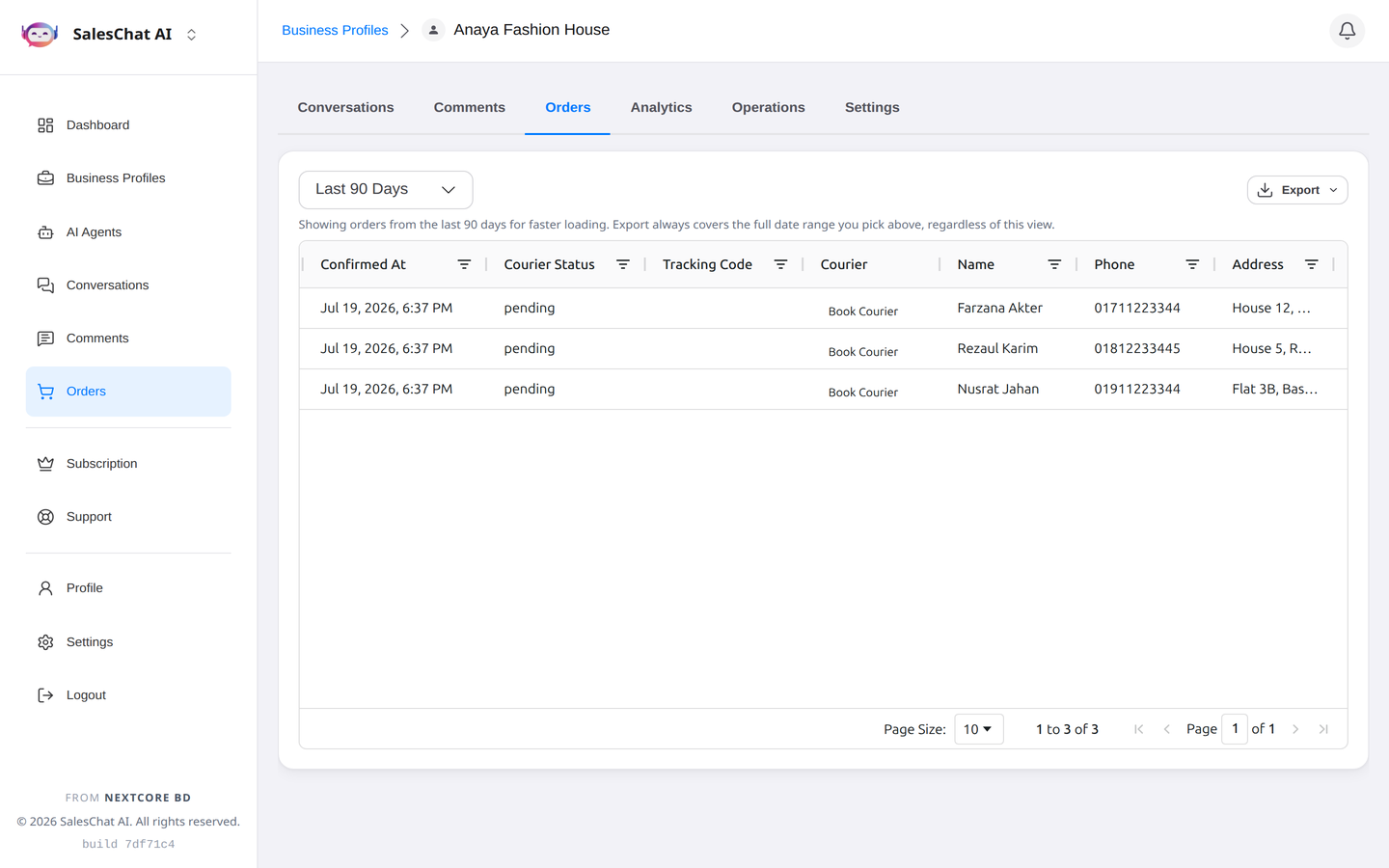
Task: Open filter for Name column
Action: point(1054,264)
